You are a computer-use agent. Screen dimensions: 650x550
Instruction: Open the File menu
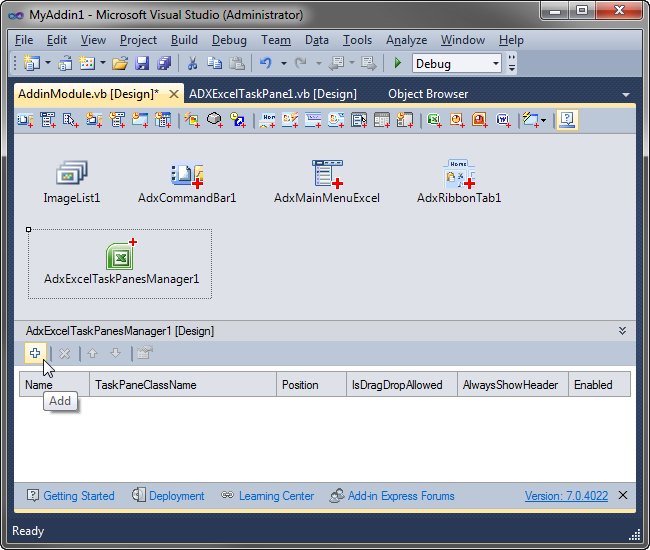point(24,40)
